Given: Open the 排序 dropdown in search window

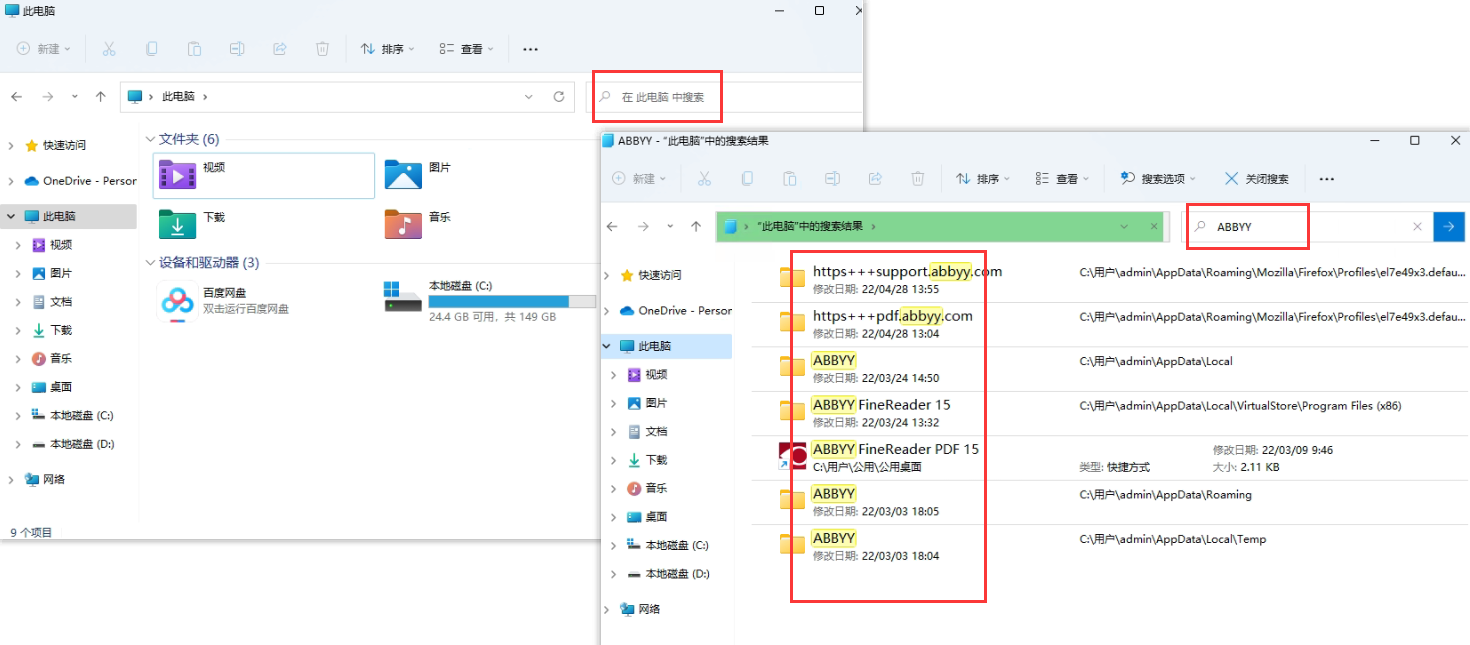Looking at the screenshot, I should pos(982,179).
